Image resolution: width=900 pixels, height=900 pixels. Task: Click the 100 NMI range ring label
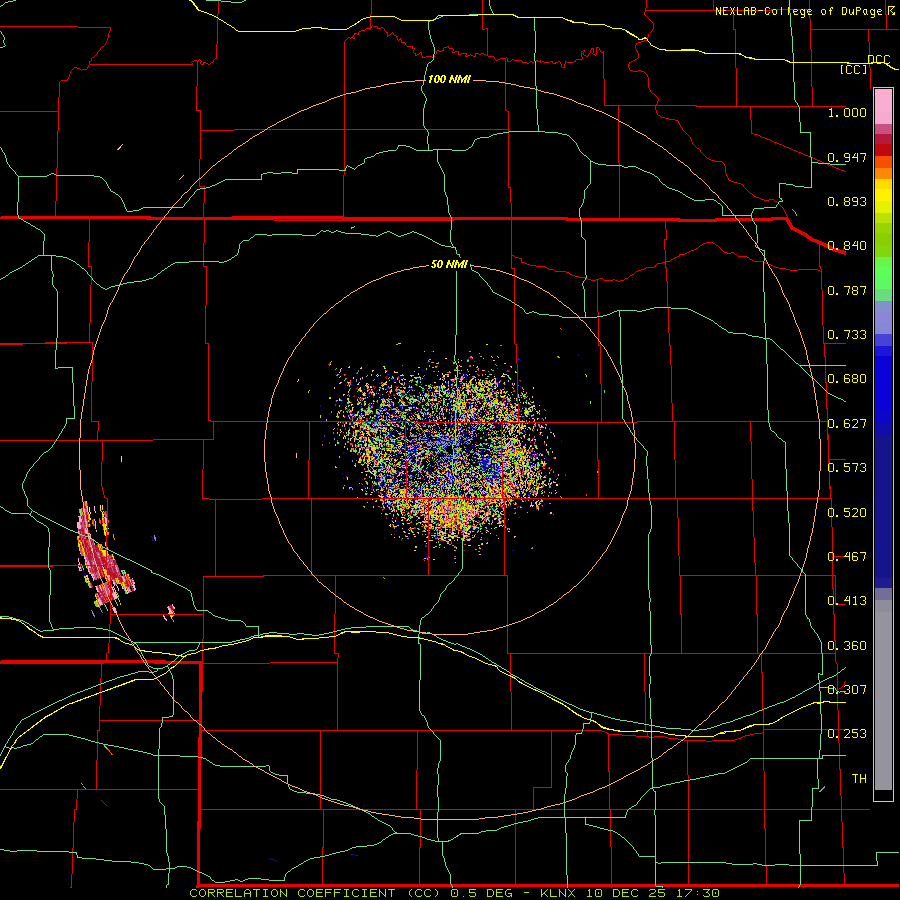pos(449,79)
